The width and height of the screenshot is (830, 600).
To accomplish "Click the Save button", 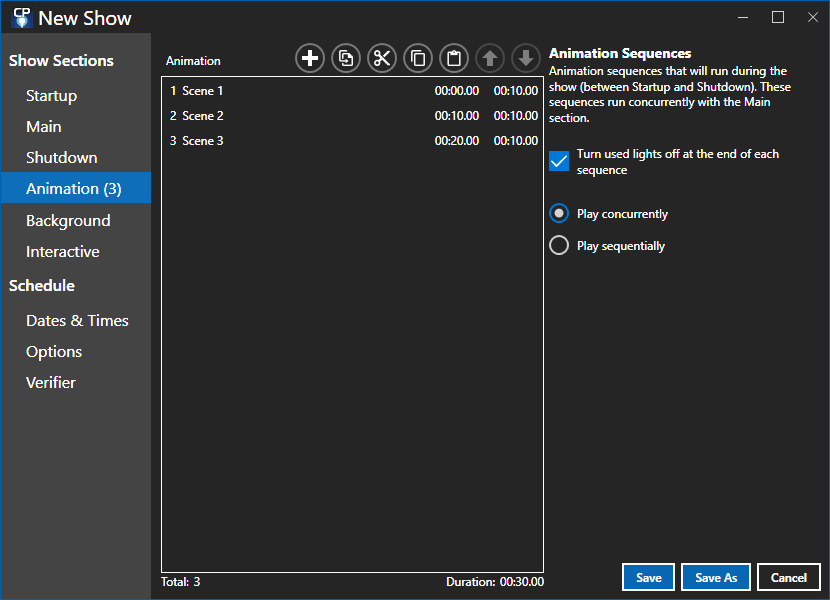I will [648, 577].
